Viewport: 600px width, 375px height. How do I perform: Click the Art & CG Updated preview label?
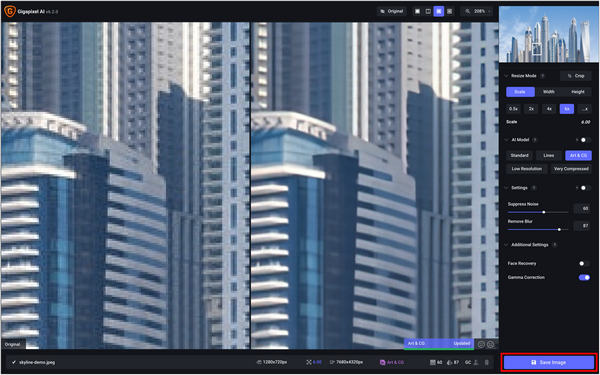point(439,344)
